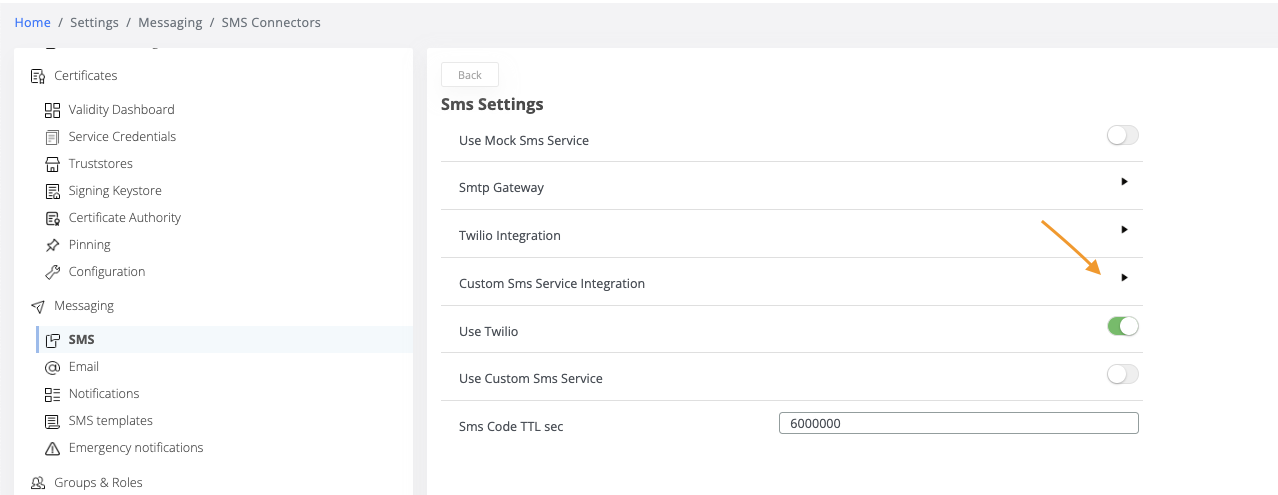The image size is (1278, 495).
Task: Enable the Use Mock Sms Service toggle
Action: click(1122, 136)
